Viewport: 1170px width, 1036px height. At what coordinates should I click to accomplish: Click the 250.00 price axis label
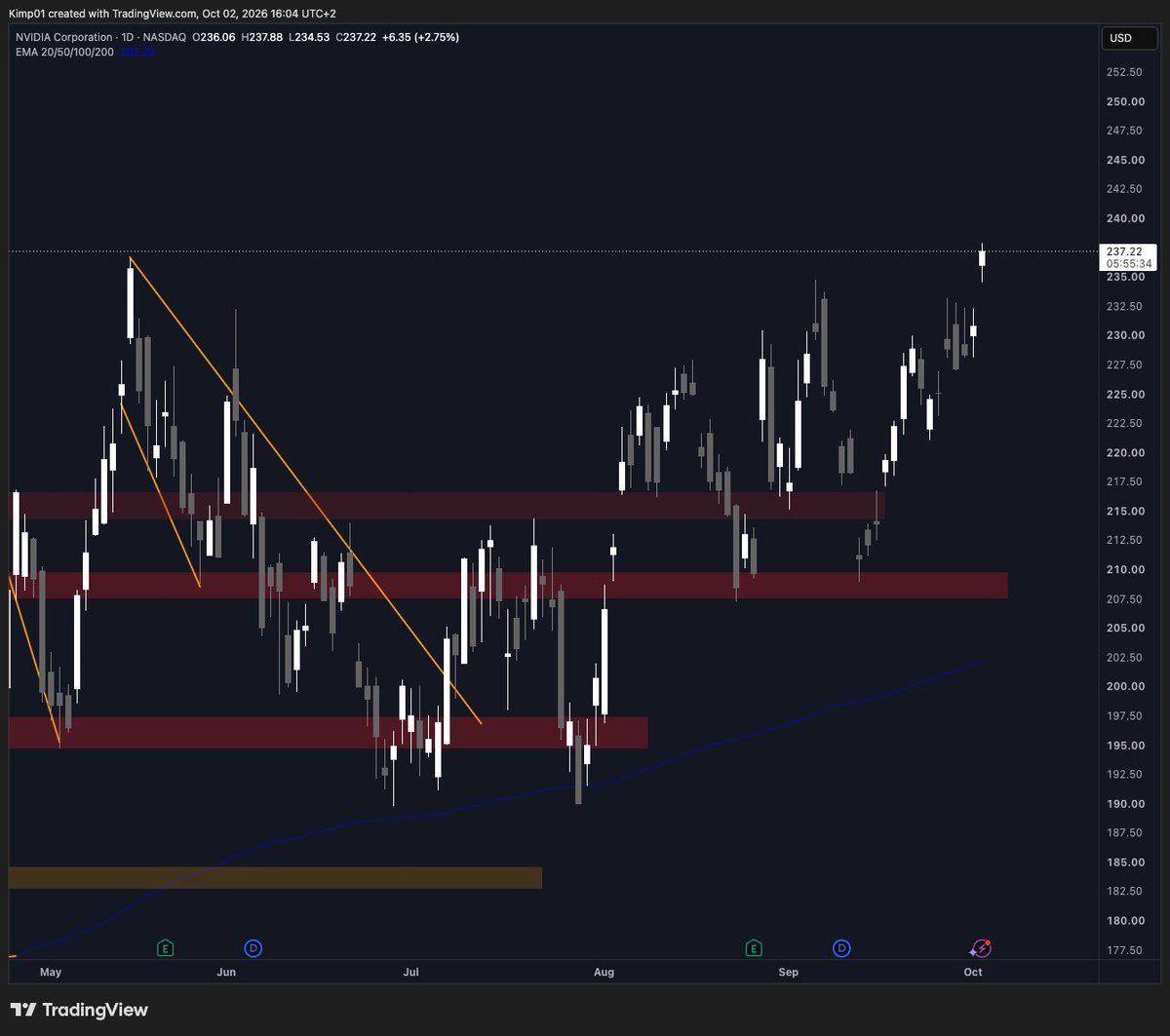(x=1125, y=101)
